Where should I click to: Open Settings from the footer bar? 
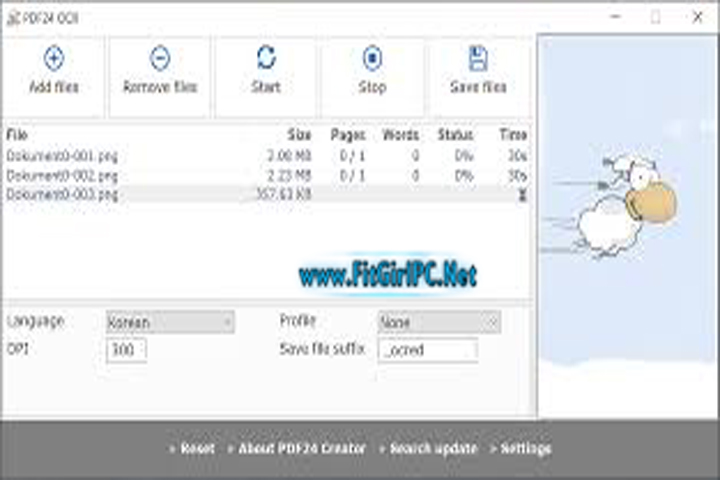[525, 449]
